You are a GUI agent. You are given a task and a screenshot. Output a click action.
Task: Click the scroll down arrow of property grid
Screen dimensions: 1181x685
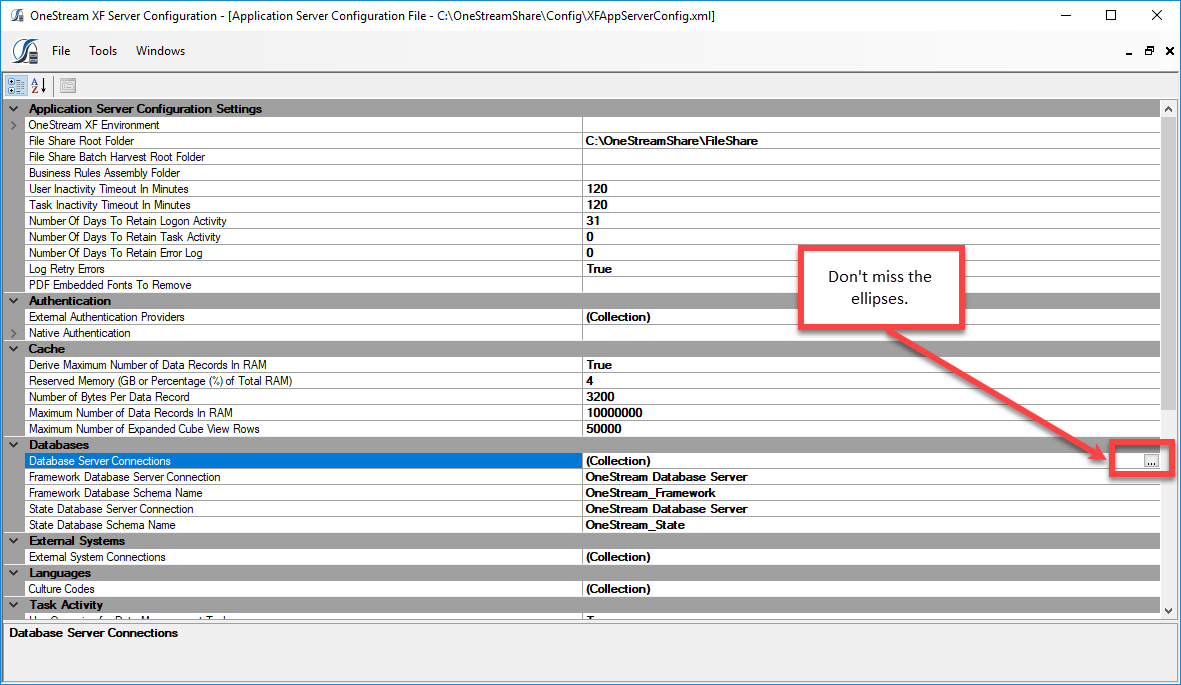coord(1168,610)
